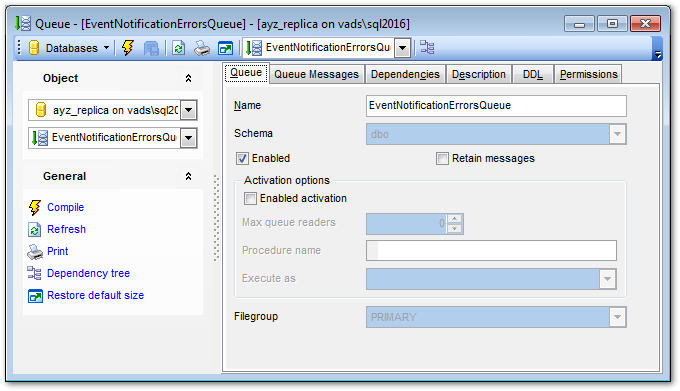Click the Max queue readers value field

[x=406, y=224]
